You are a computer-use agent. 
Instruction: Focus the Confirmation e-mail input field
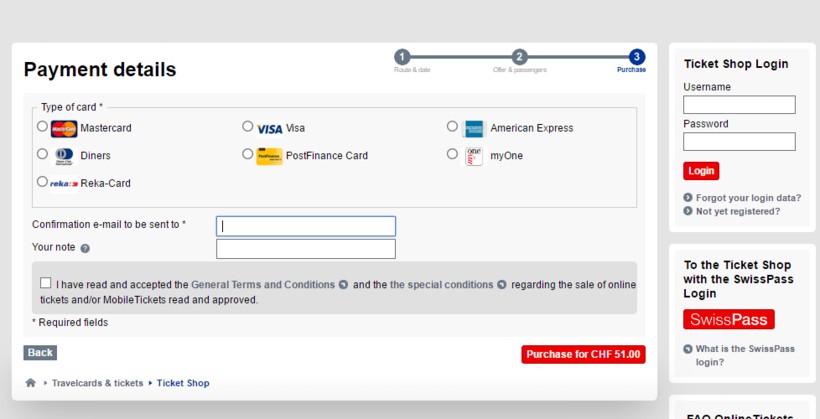coord(306,226)
